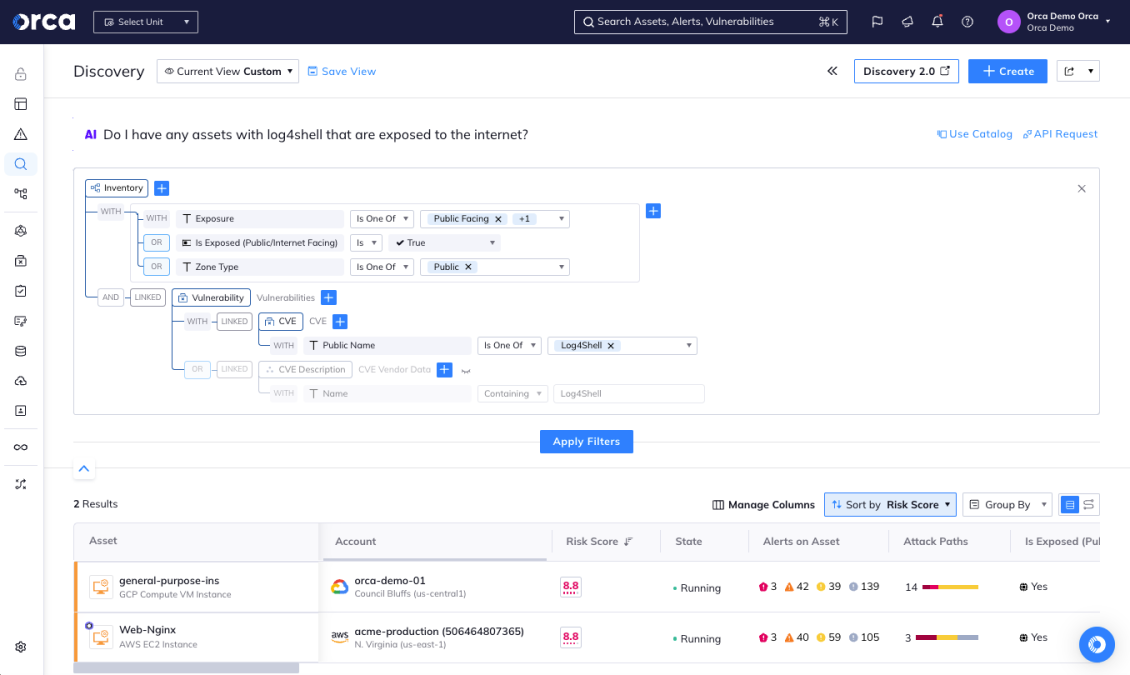Switch to alternate flow view toggle
The image size is (1130, 675).
coord(1089,505)
